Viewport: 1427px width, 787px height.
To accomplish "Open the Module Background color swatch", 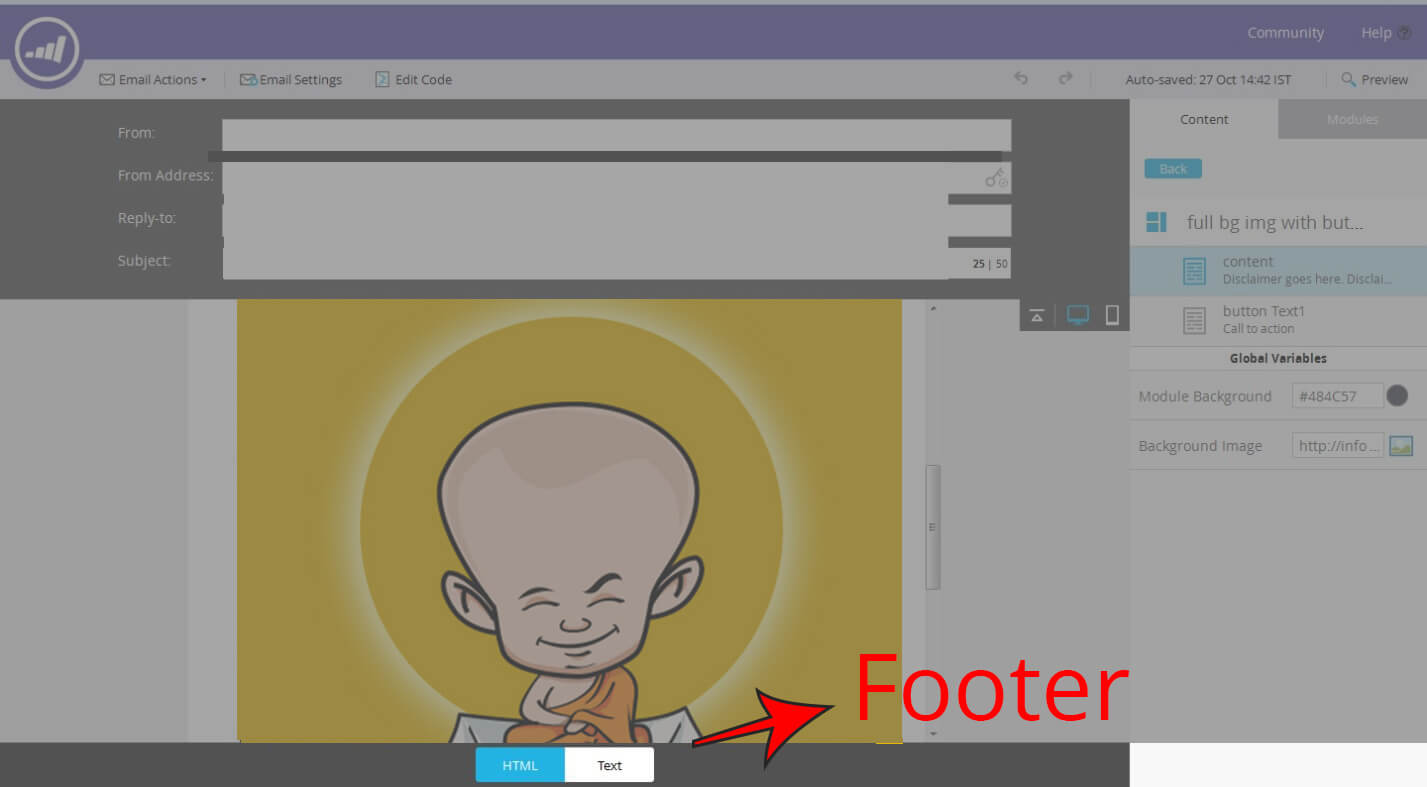I will tap(1397, 396).
